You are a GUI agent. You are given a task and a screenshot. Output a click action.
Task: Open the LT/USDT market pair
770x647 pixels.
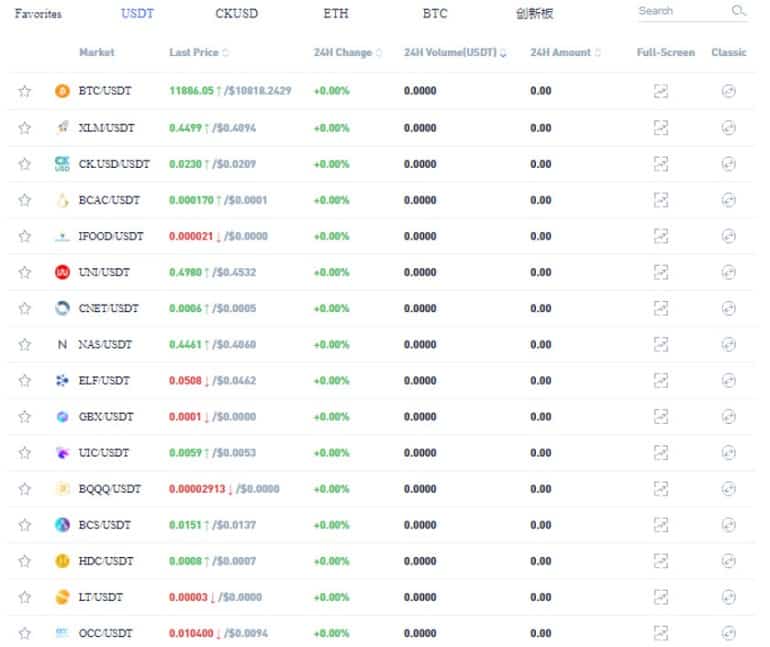101,597
